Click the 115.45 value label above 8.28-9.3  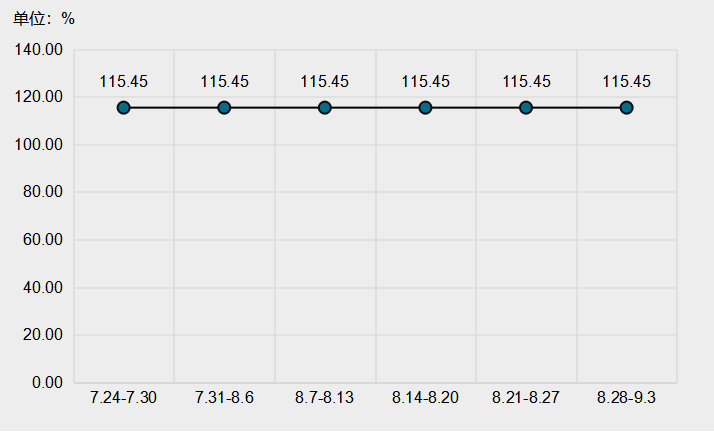pos(627,82)
